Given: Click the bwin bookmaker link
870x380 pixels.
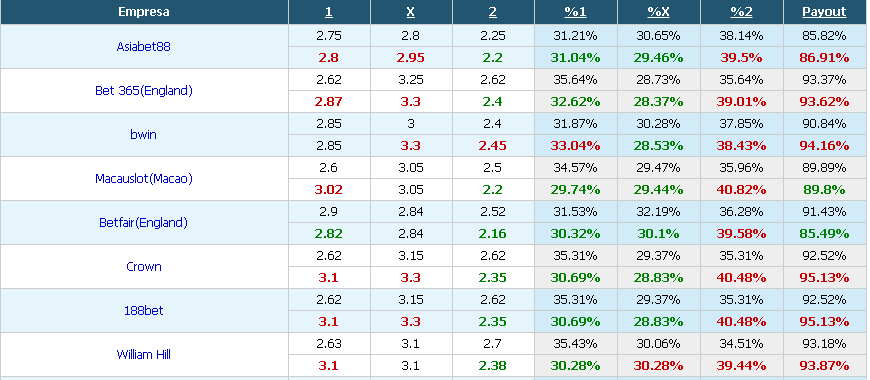Looking at the screenshot, I should point(143,134).
